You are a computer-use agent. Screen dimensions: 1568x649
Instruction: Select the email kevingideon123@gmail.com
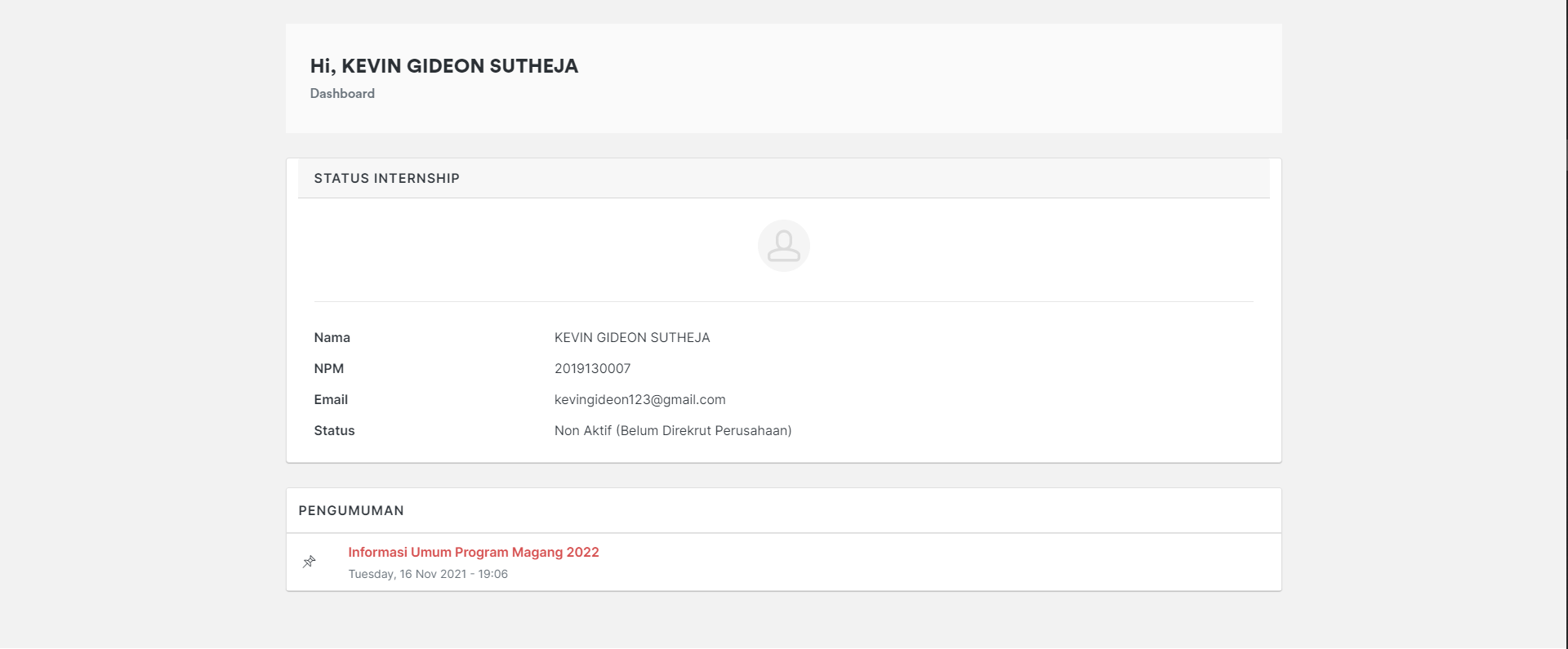point(640,400)
